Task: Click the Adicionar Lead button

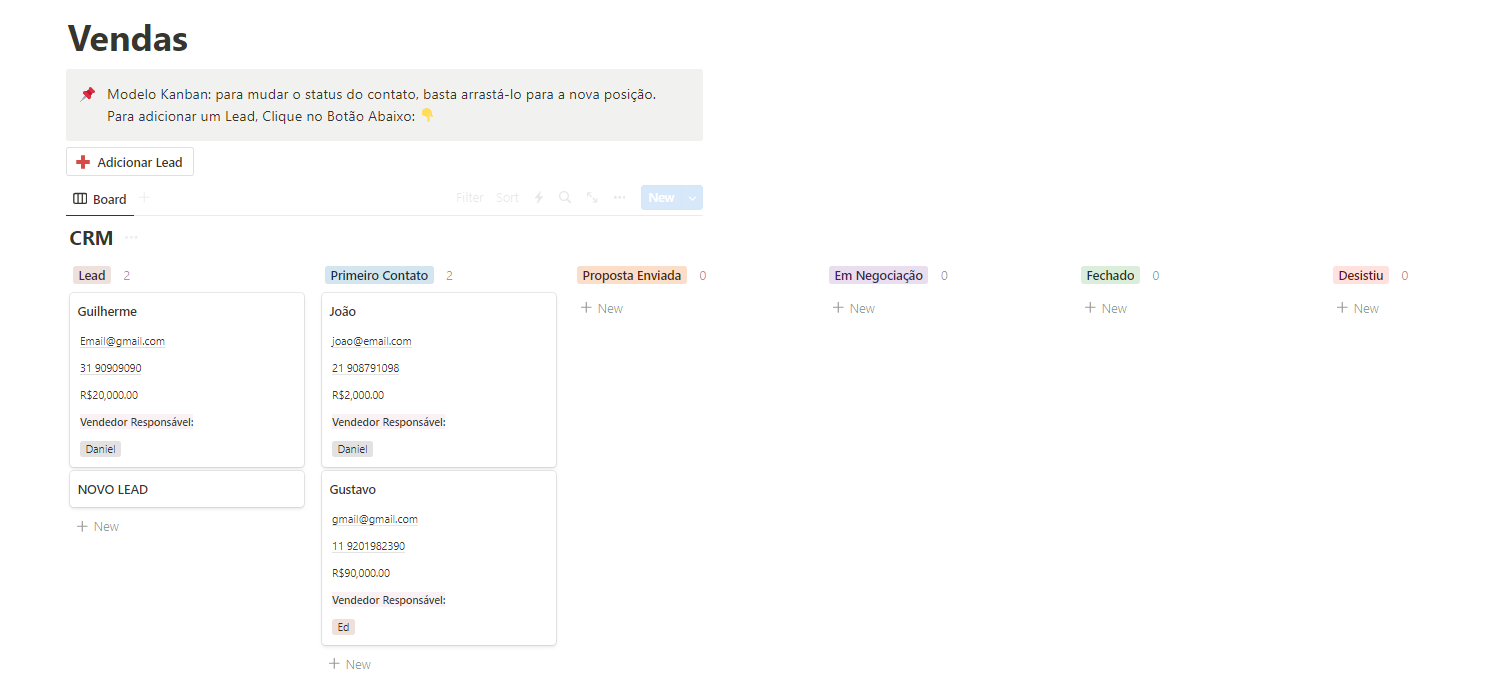Action: pos(130,162)
